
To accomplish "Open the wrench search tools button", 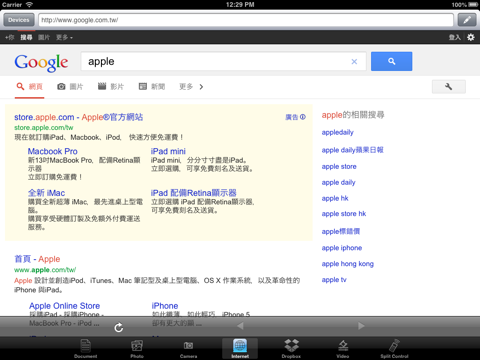I will [x=449, y=87].
